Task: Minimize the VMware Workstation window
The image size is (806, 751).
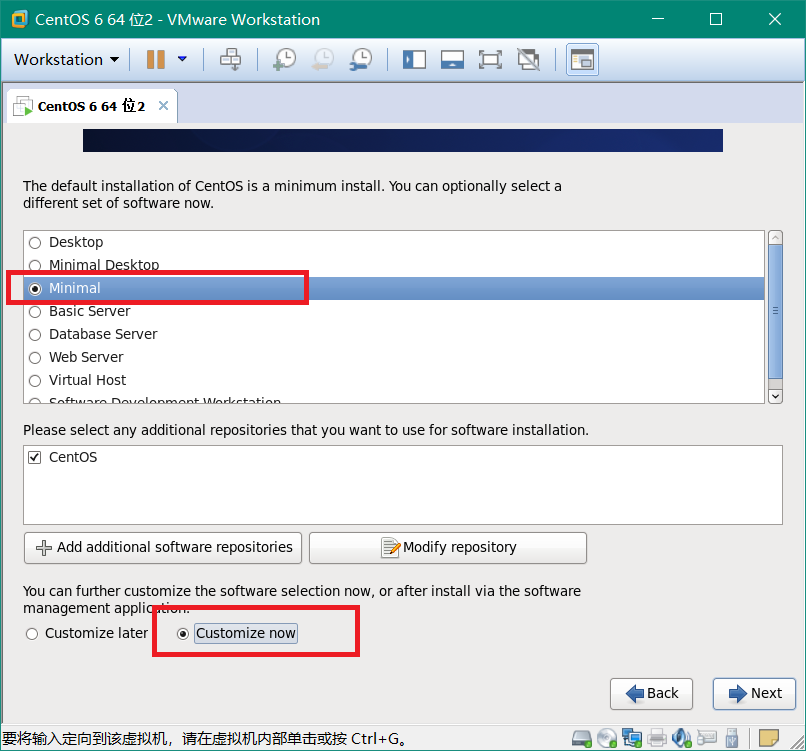Action: [657, 19]
